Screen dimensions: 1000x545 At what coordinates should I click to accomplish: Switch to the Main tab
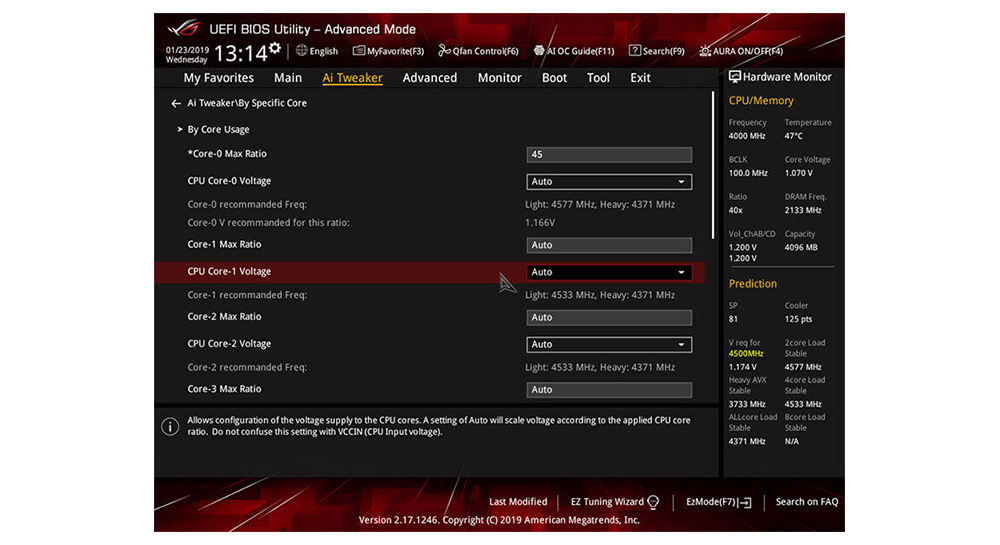288,78
